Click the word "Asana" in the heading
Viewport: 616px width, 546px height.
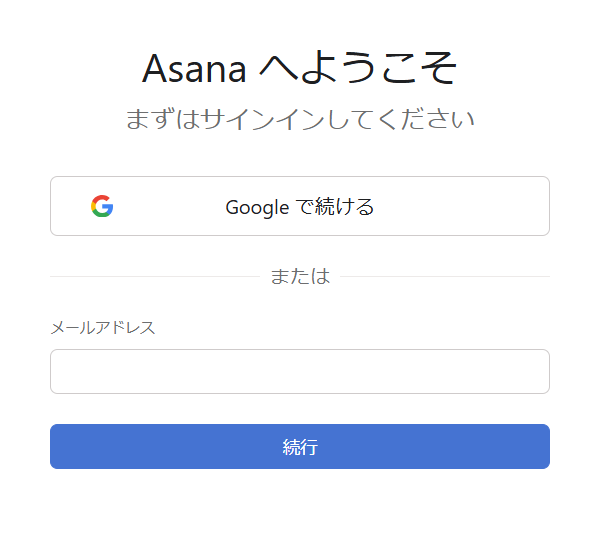tap(193, 68)
